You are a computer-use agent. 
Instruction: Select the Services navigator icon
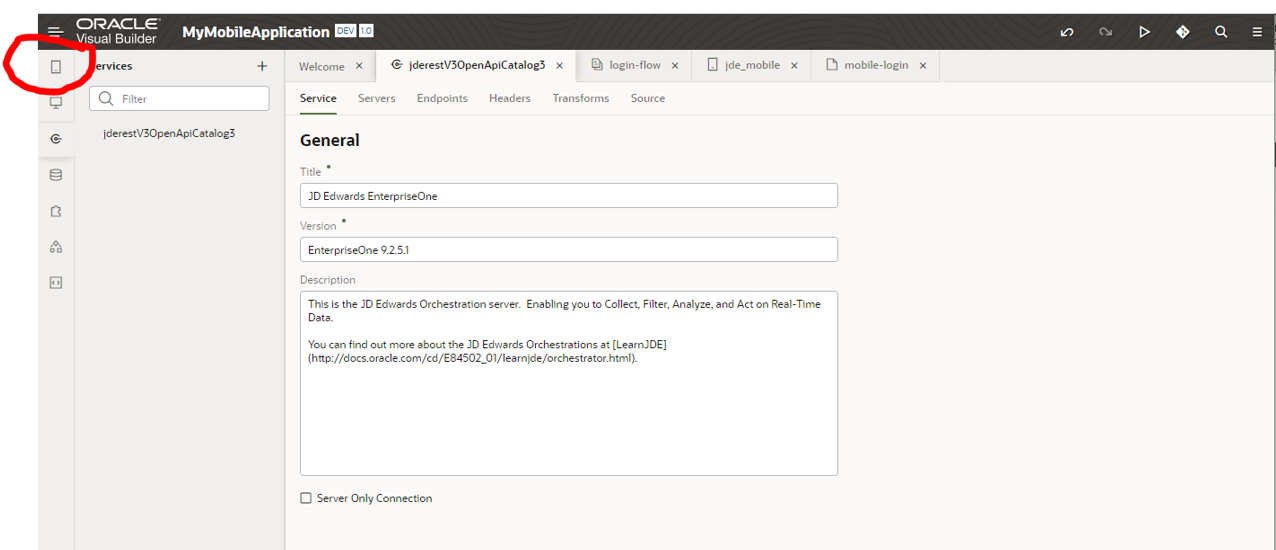click(x=56, y=139)
